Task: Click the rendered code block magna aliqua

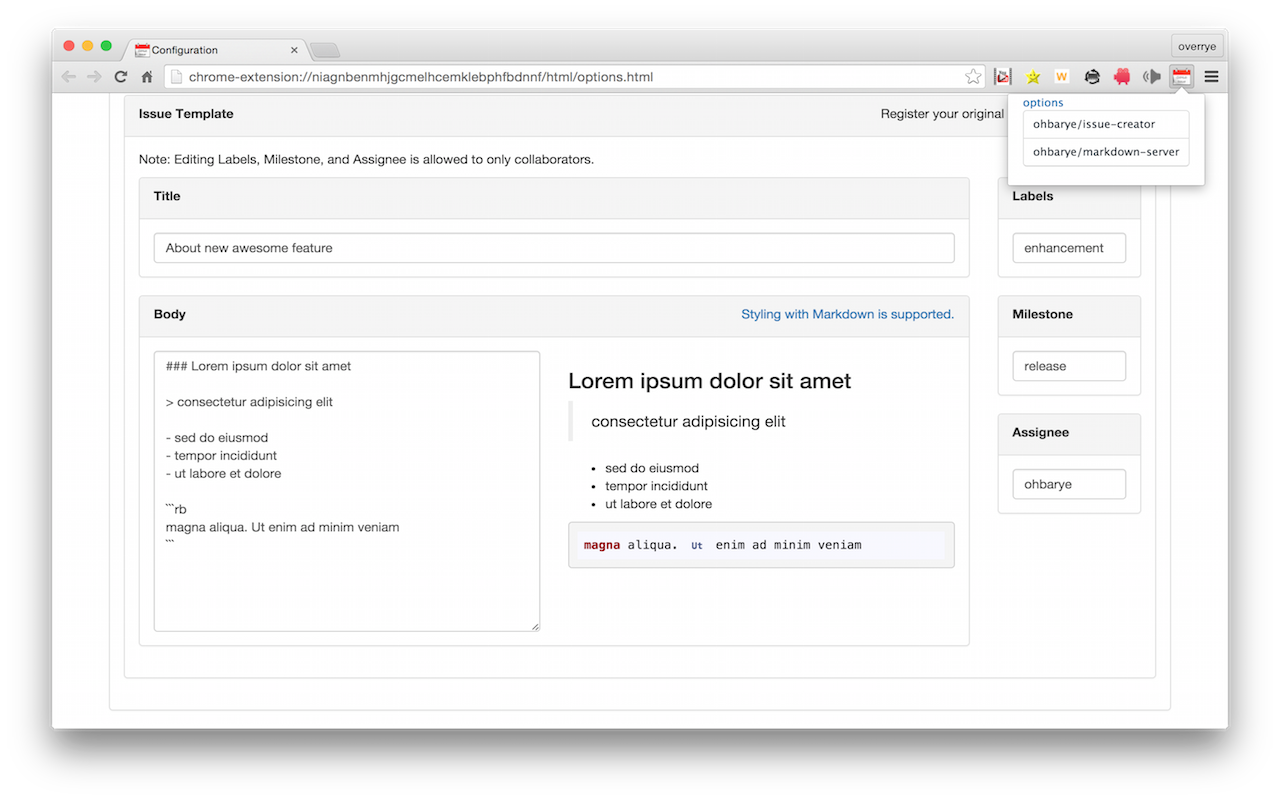Action: tap(761, 545)
